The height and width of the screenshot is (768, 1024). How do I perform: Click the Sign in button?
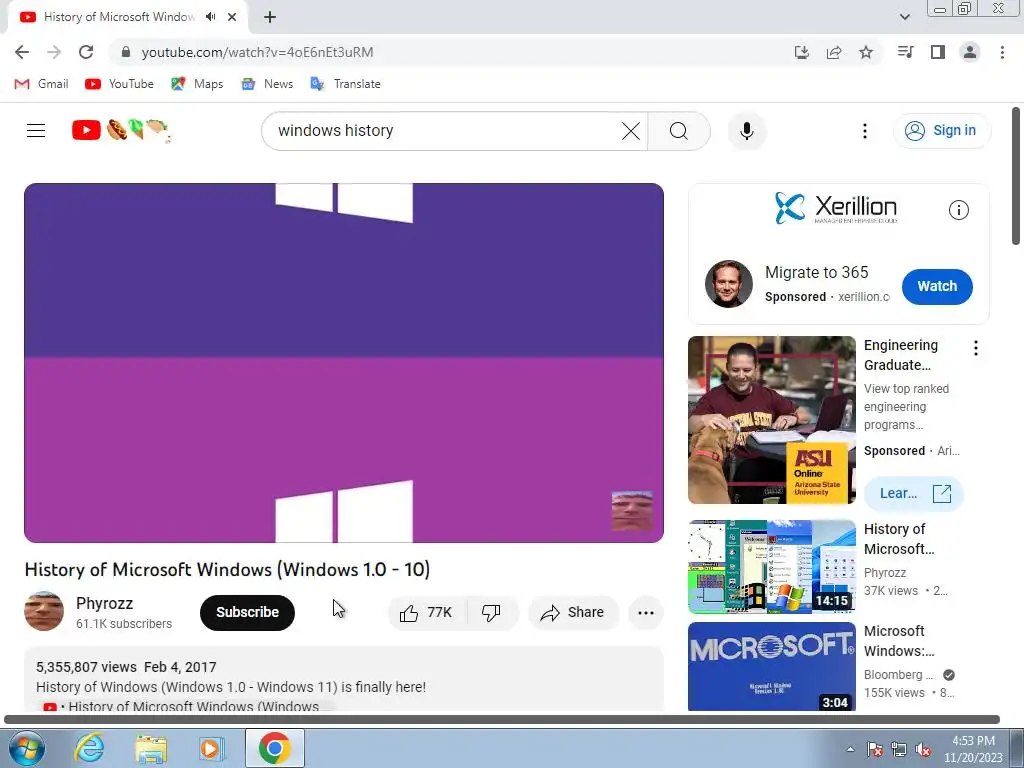941,131
